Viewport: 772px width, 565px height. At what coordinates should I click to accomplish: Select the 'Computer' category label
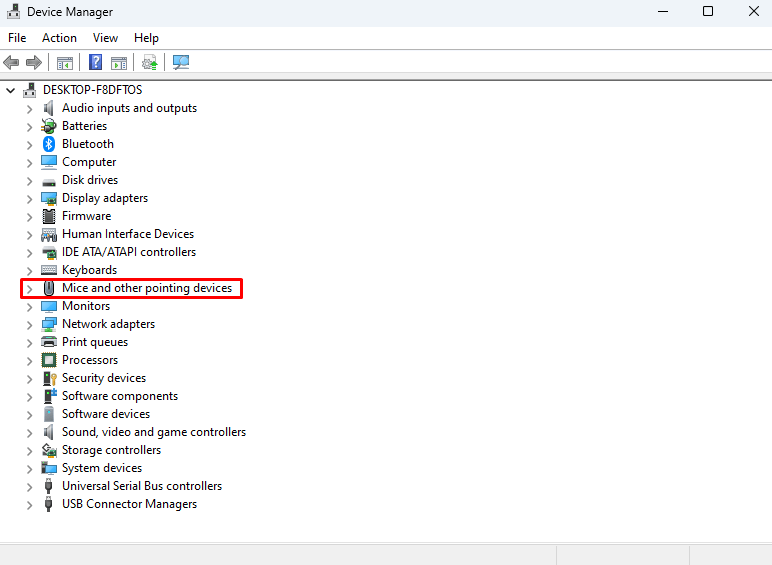tap(89, 162)
